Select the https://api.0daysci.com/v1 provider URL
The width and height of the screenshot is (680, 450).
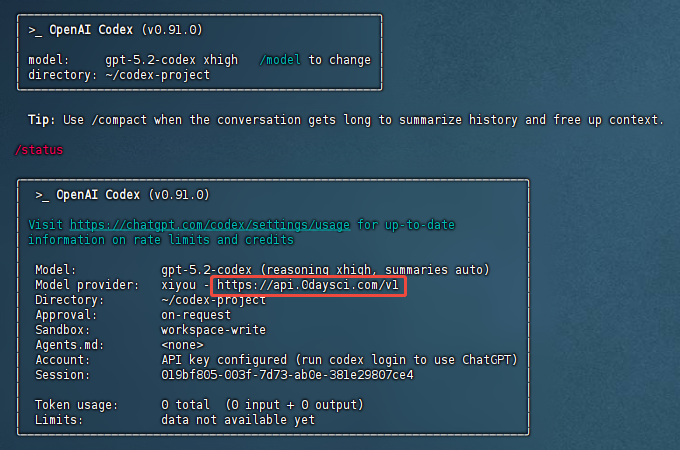click(307, 285)
